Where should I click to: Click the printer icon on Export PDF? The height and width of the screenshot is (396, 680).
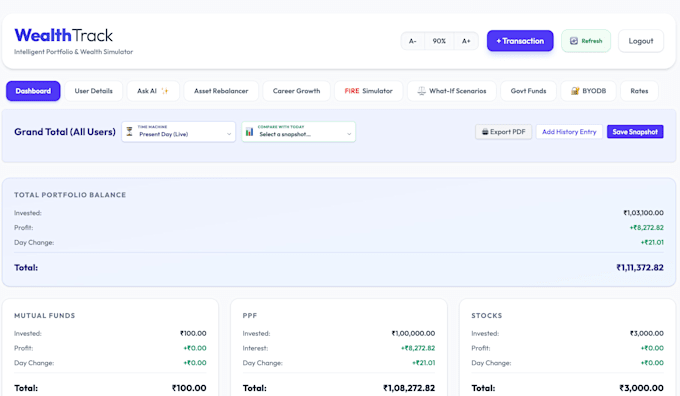click(485, 132)
